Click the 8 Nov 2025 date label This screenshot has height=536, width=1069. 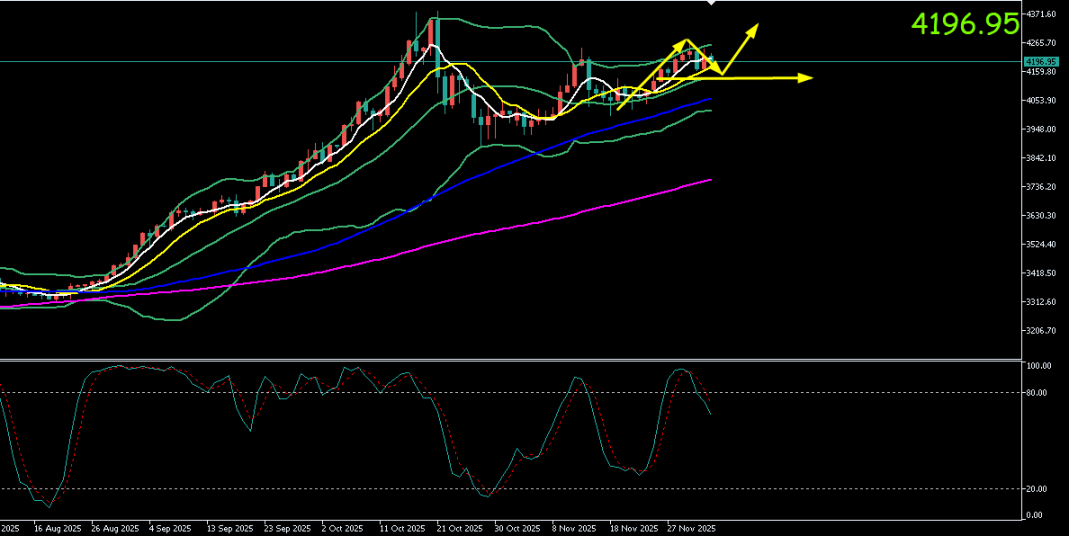click(x=575, y=527)
